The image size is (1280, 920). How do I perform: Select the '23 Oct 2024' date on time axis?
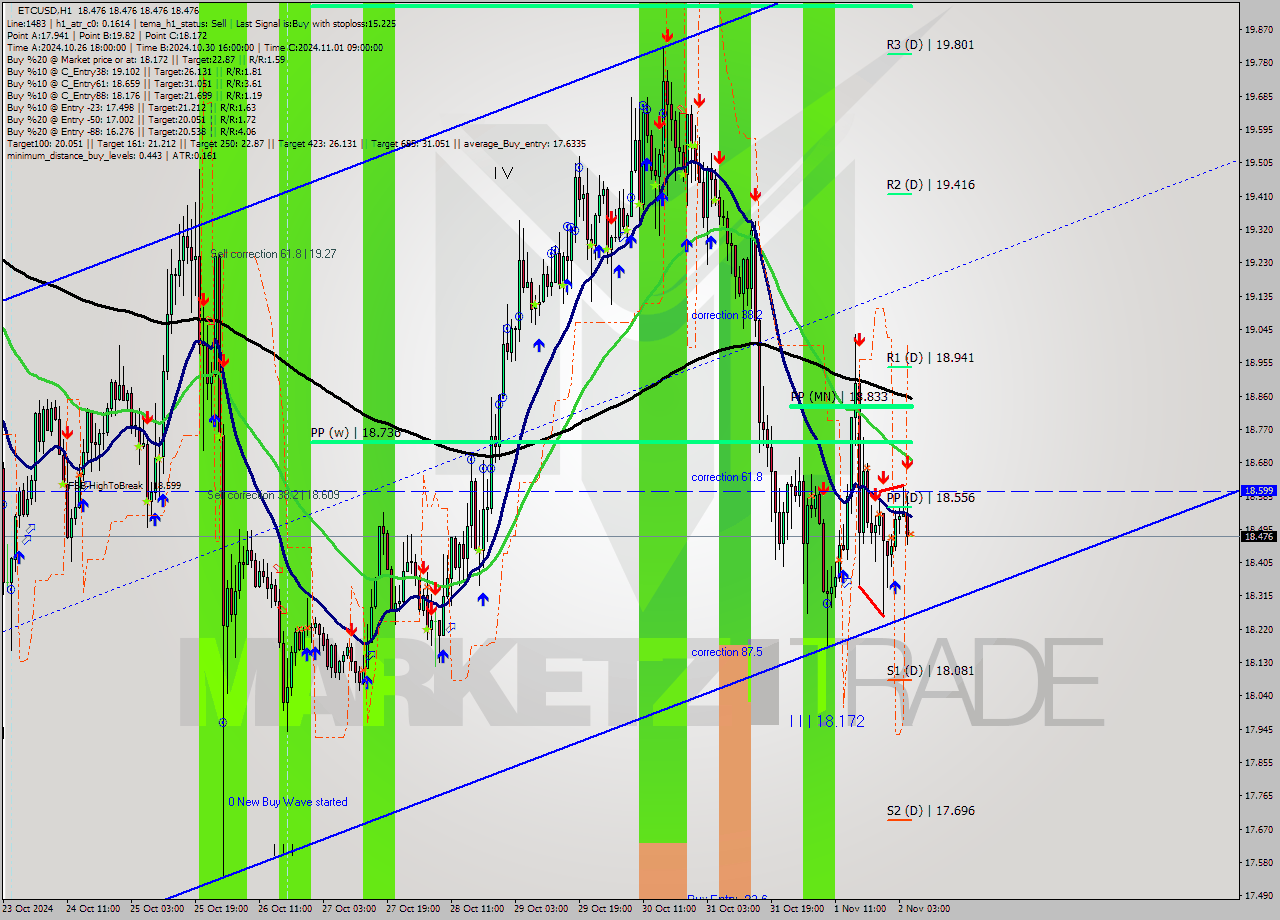click(30, 909)
